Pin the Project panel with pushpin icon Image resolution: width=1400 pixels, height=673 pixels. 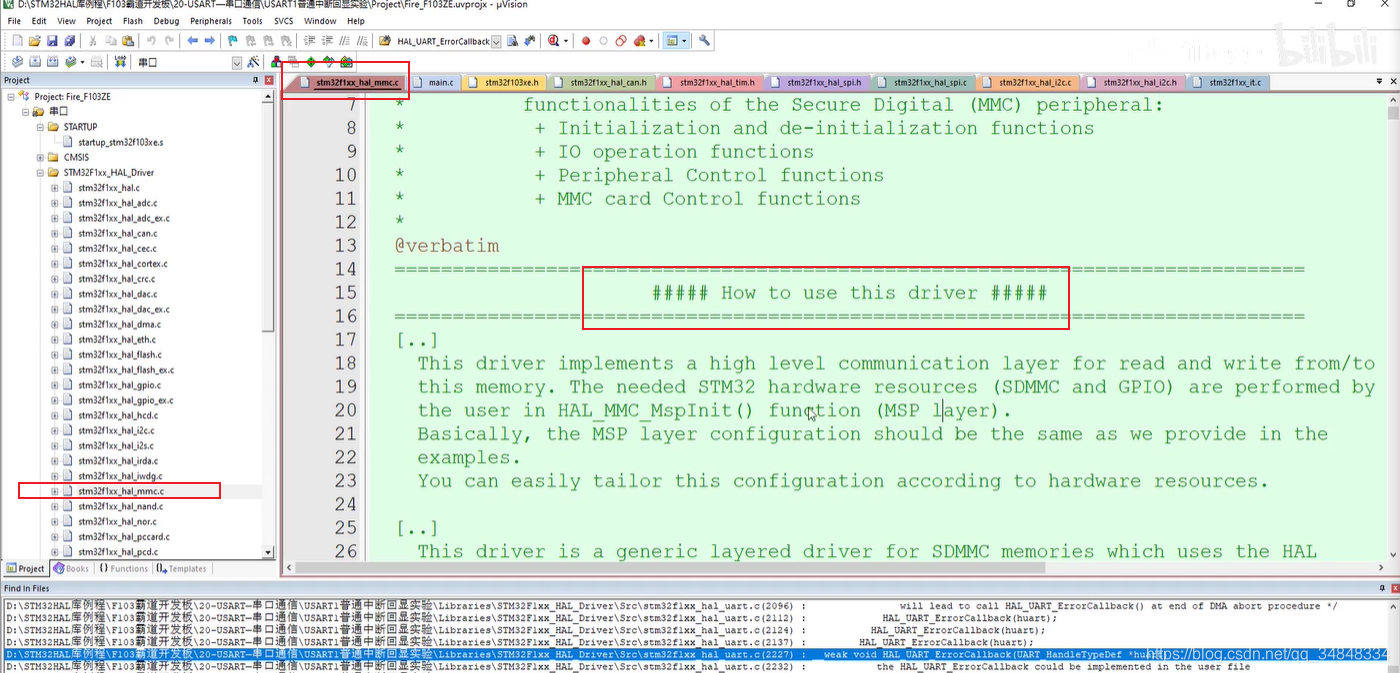point(256,79)
